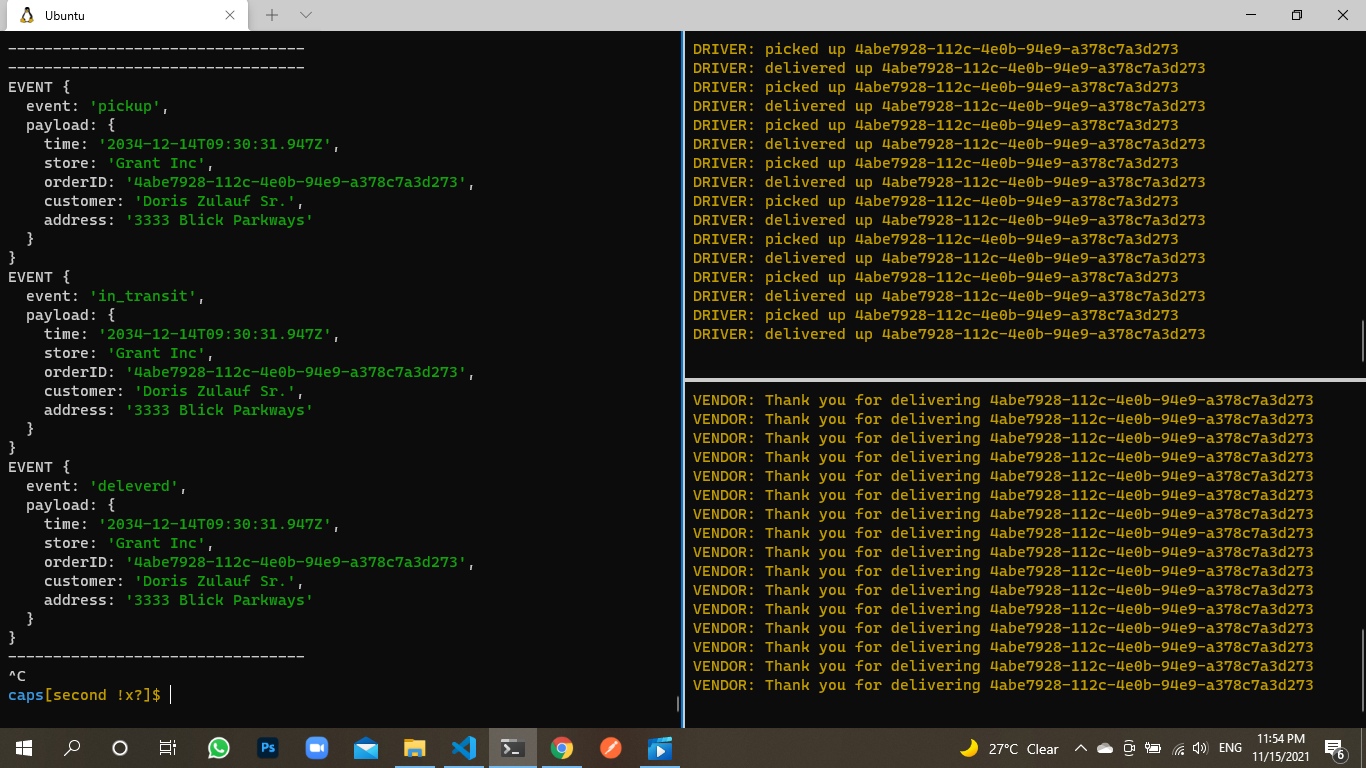
Task: Click the Meet Now tray icon
Action: click(x=1129, y=749)
